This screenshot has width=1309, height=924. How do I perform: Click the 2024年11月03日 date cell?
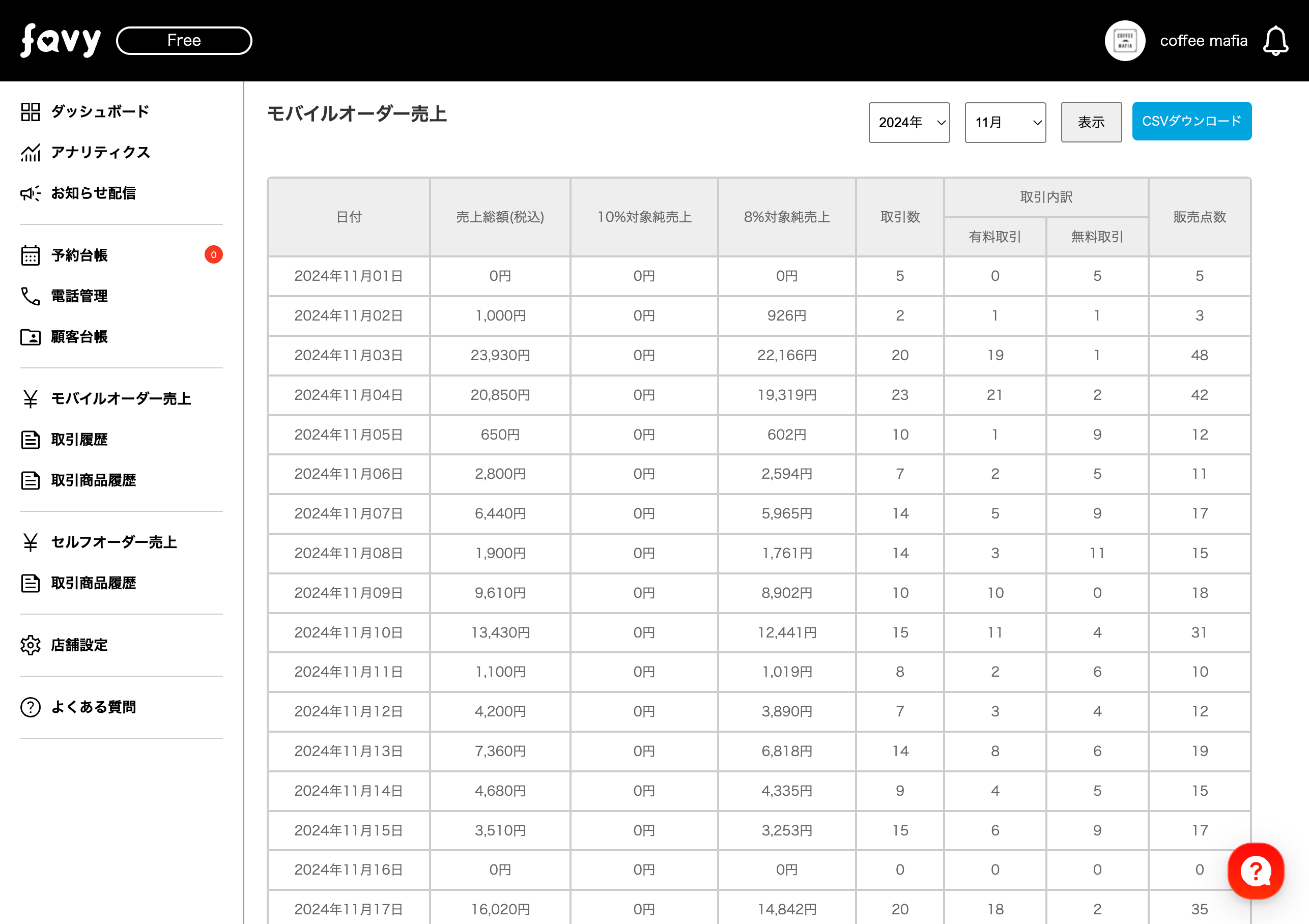click(348, 355)
